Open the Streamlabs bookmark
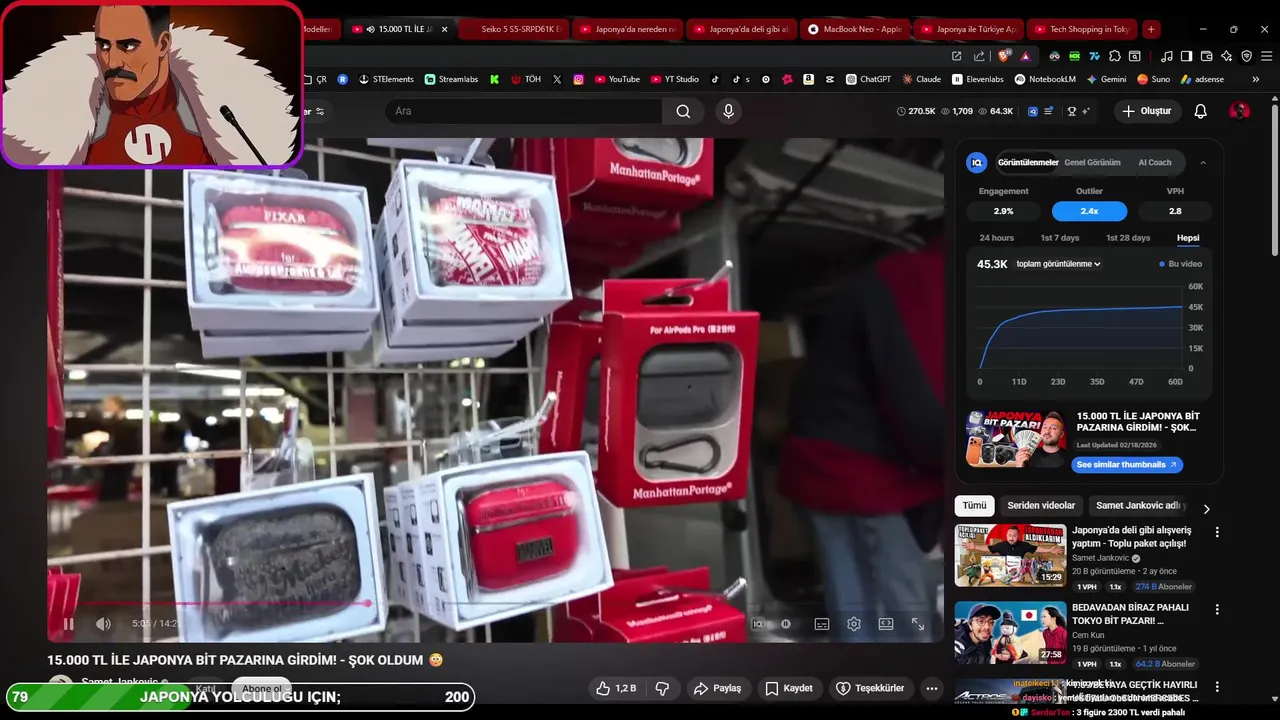The image size is (1280, 720). [x=452, y=79]
